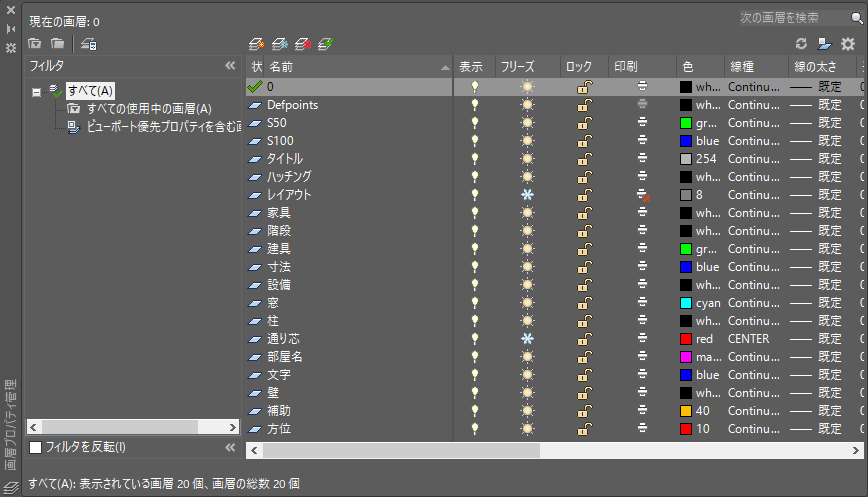Screen dimensions: 868x497
Task: Collapse the すべて(A) filter tree node
Action: 37,92
